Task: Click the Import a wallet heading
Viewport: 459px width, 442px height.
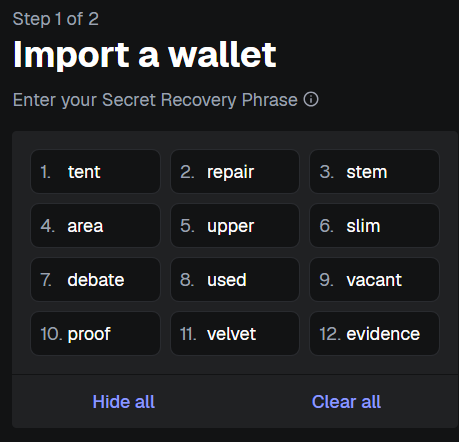Action: point(145,55)
